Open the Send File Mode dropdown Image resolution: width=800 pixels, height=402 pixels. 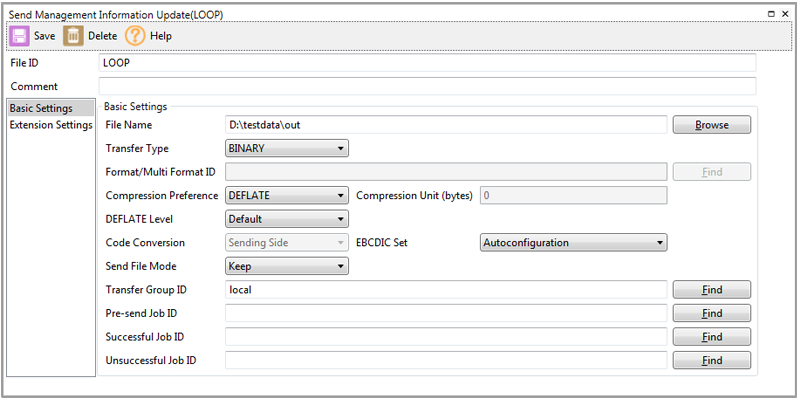[287, 266]
